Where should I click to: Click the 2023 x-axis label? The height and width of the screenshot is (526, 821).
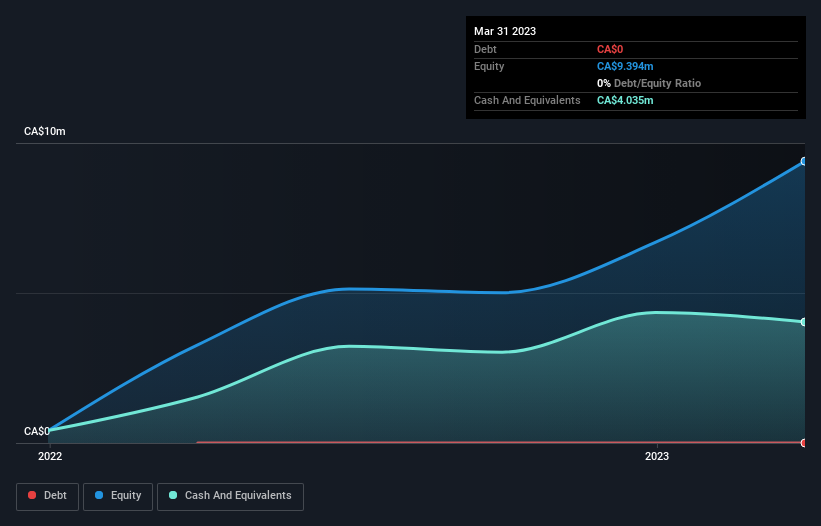click(657, 456)
